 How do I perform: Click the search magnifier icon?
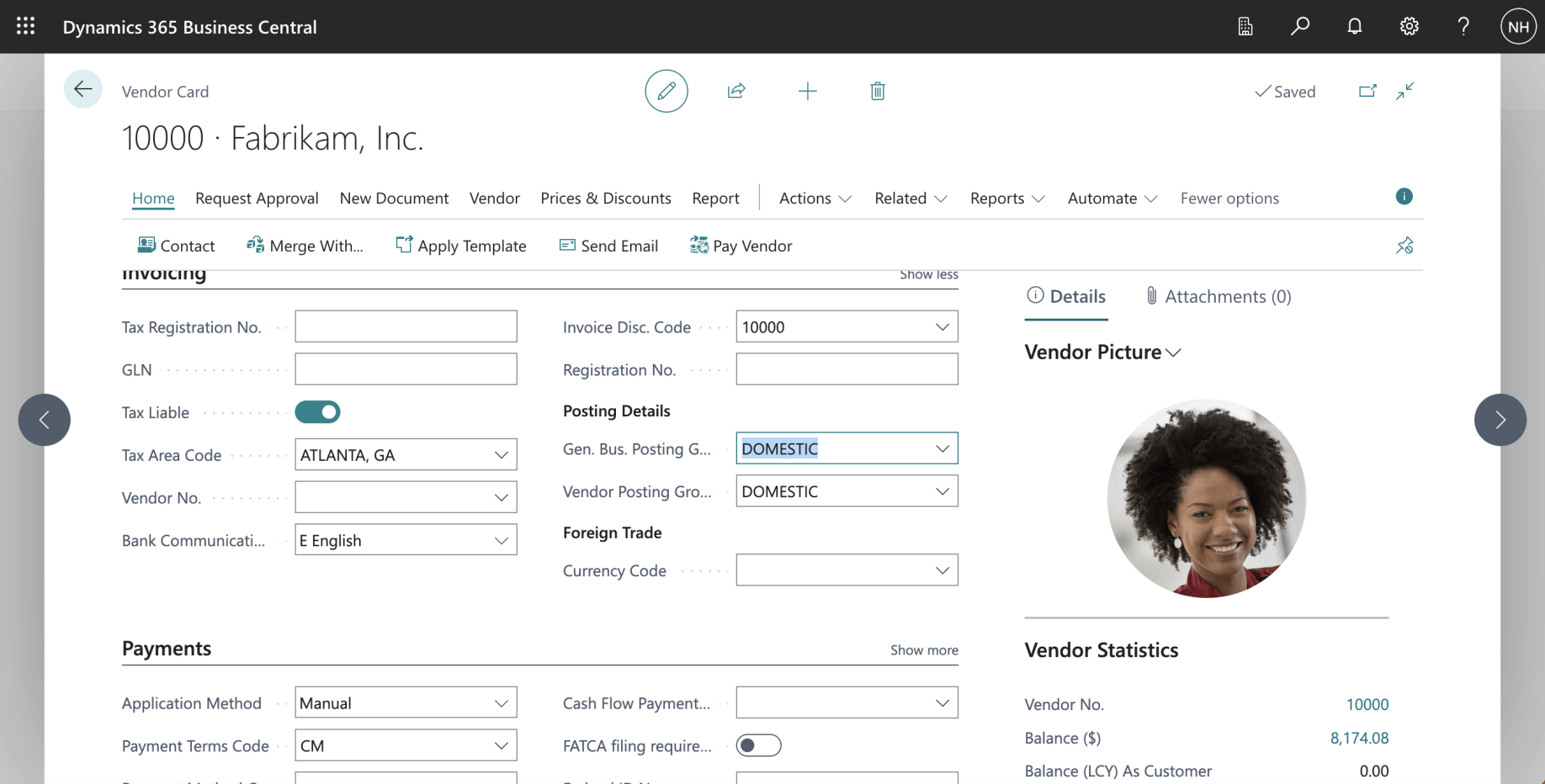point(1300,26)
